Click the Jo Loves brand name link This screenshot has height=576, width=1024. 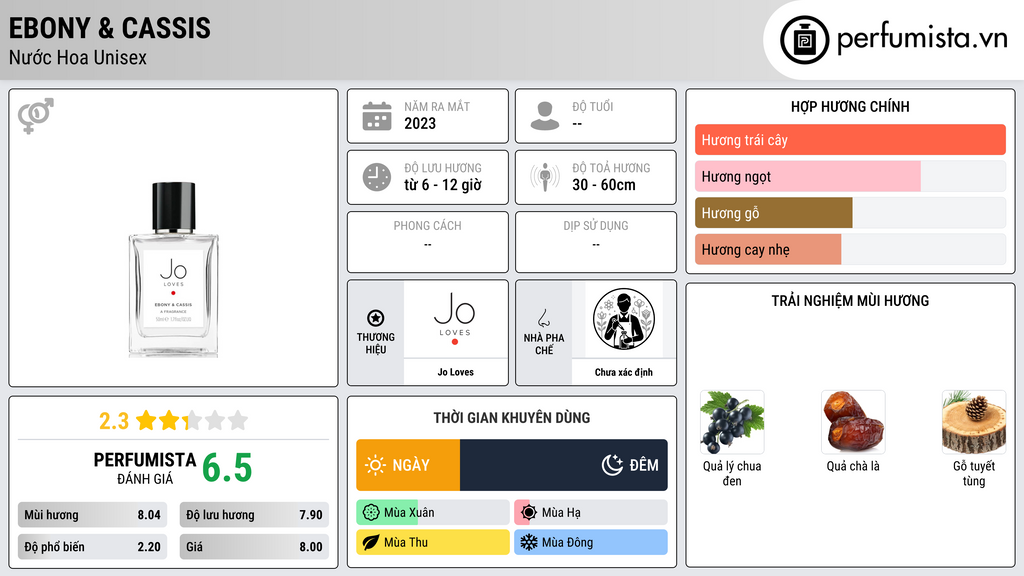pos(455,372)
